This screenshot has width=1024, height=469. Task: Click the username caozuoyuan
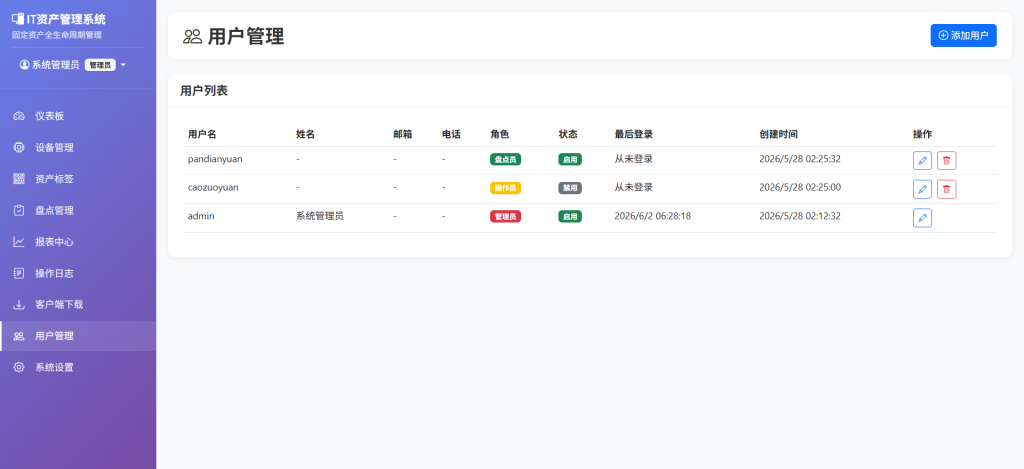213,187
